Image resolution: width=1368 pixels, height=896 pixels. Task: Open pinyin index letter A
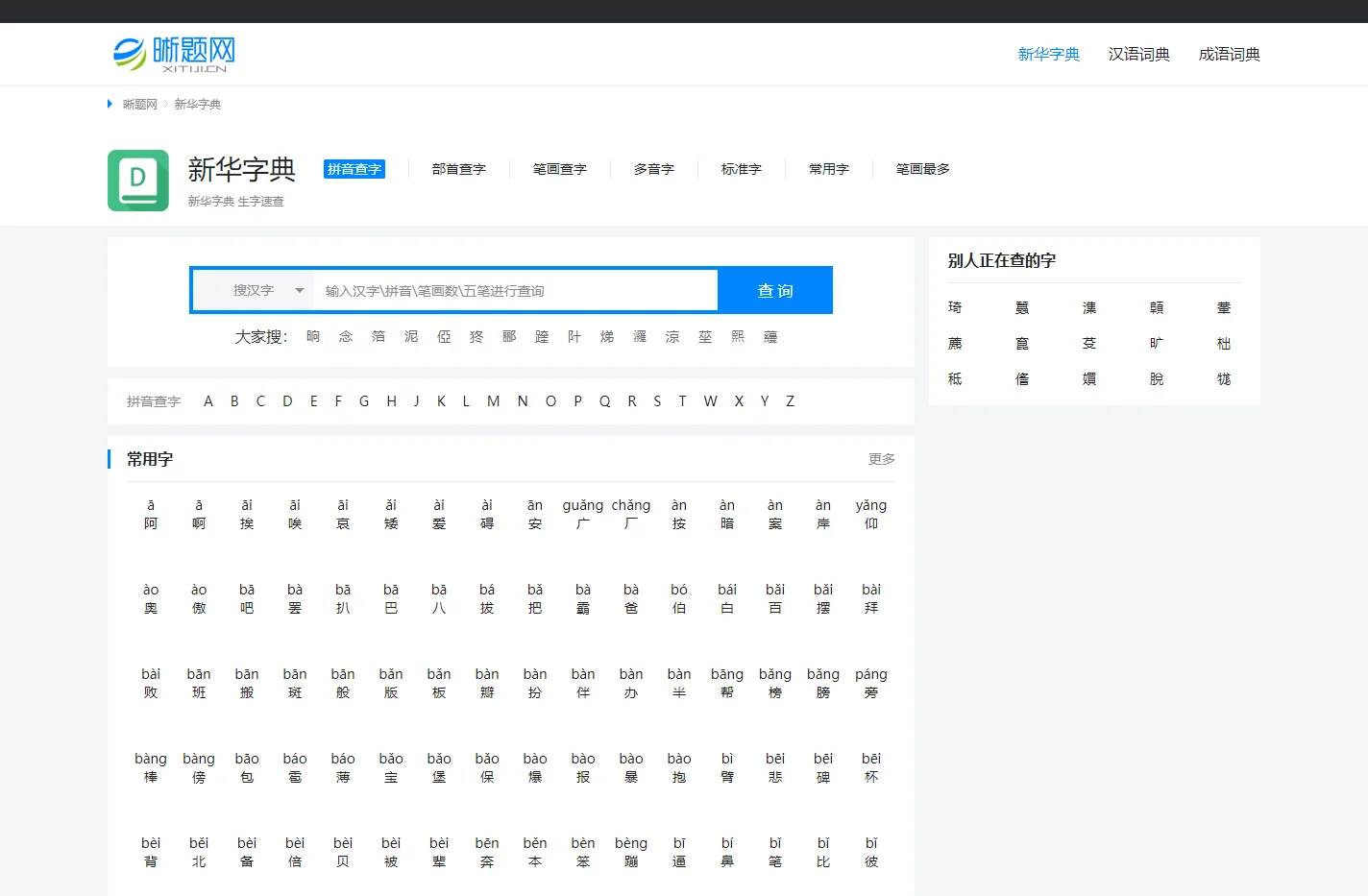[208, 401]
